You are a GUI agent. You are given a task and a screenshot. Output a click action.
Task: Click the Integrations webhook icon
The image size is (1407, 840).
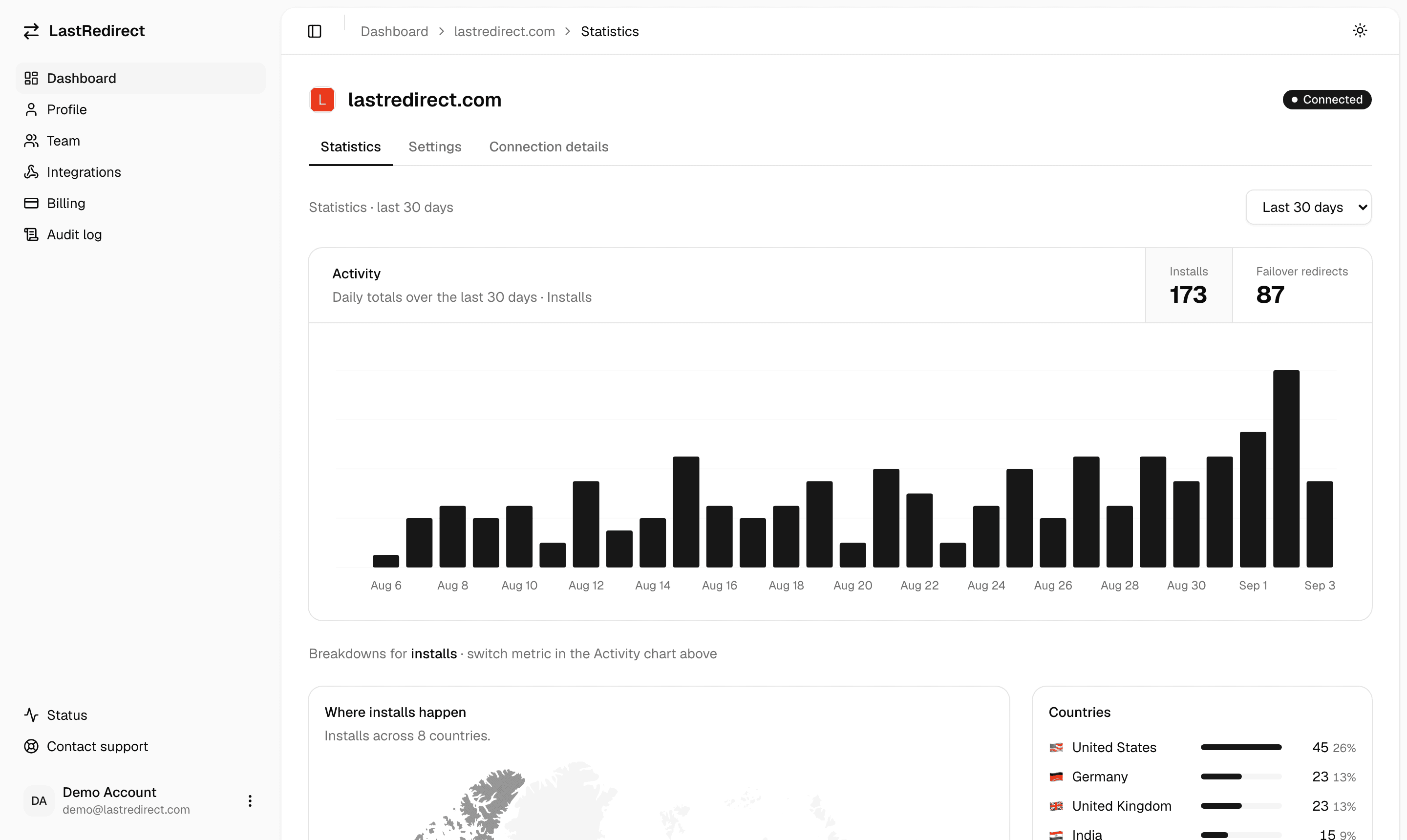pyautogui.click(x=31, y=171)
